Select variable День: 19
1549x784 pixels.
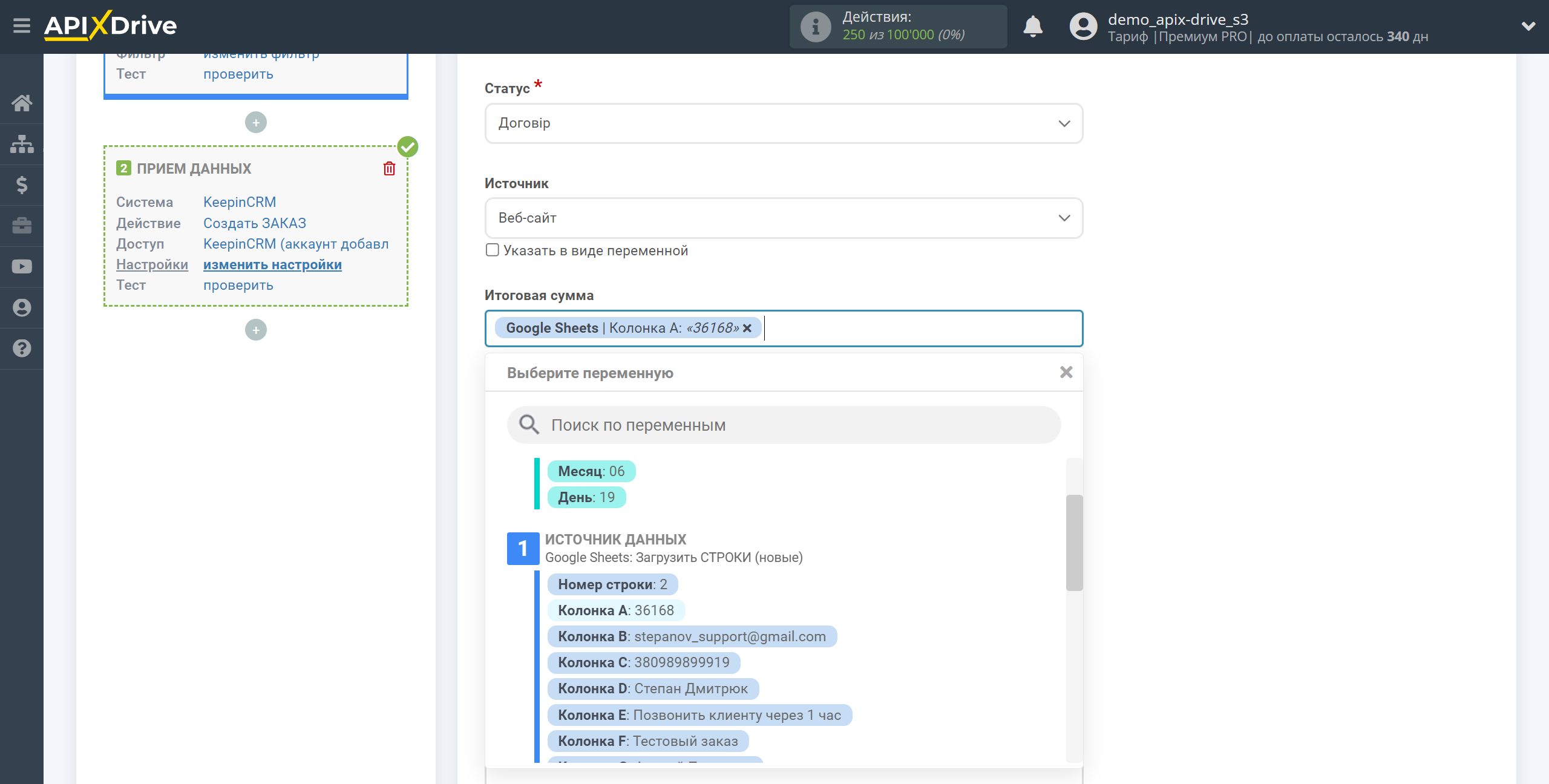point(586,497)
